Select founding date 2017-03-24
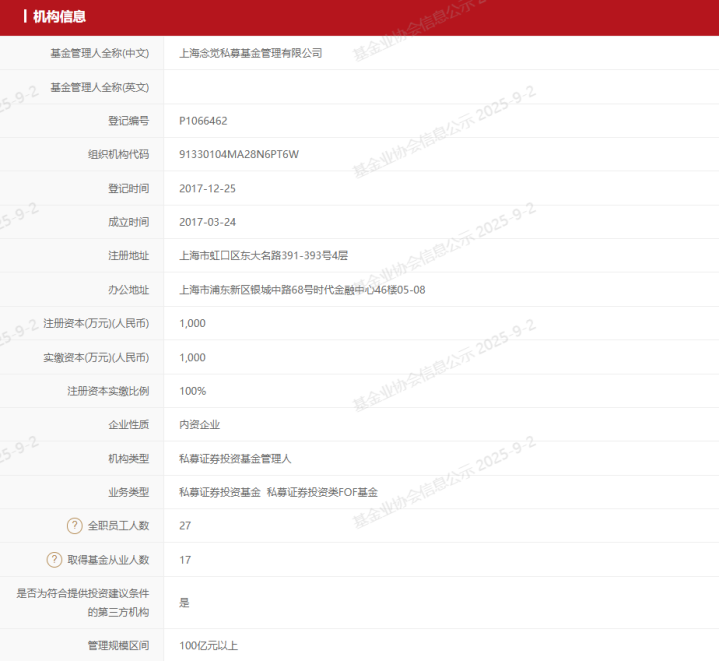Viewport: 719px width, 661px height. point(207,222)
